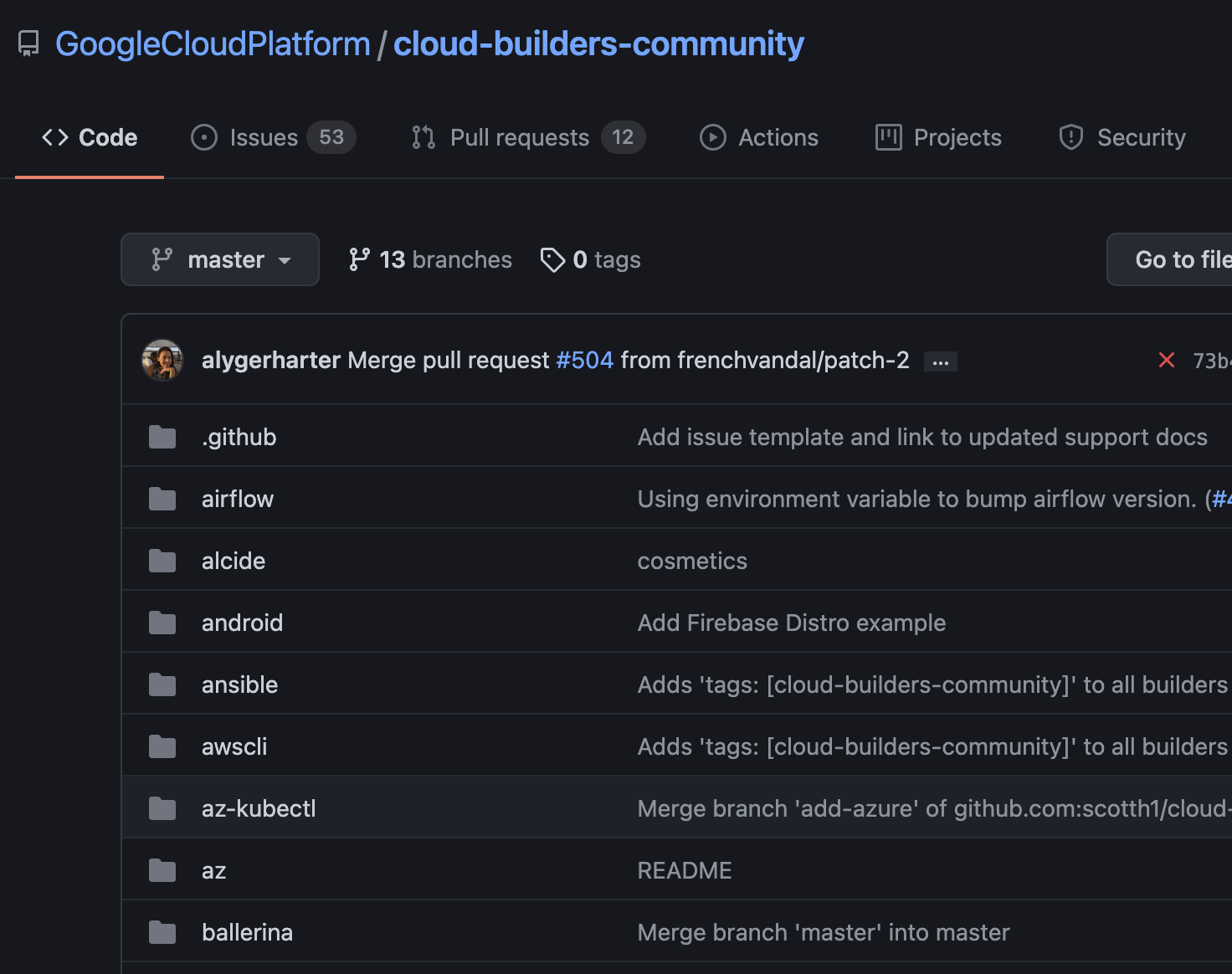Open alygerharter's avatar image
The height and width of the screenshot is (974, 1232).
162,360
